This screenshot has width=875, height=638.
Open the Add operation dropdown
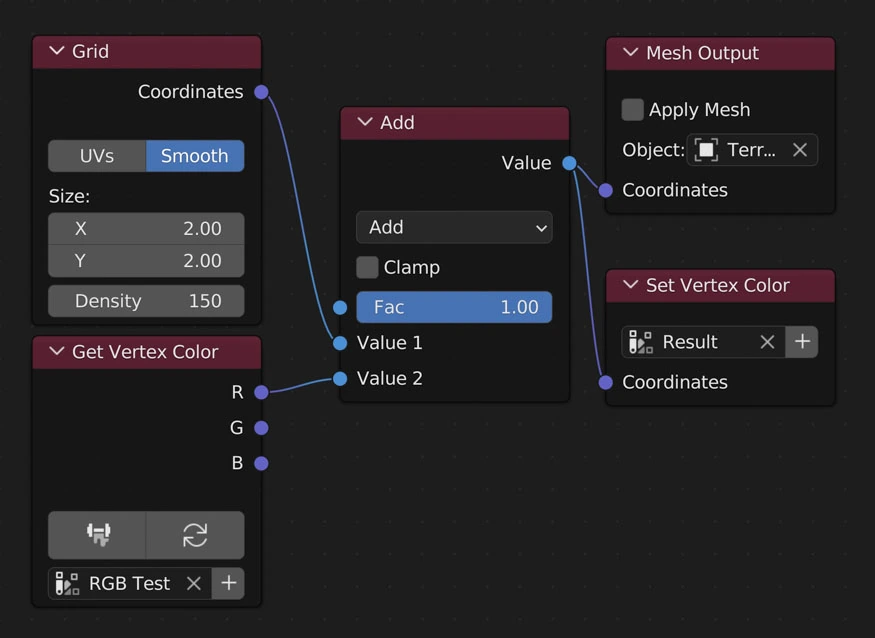tap(454, 227)
